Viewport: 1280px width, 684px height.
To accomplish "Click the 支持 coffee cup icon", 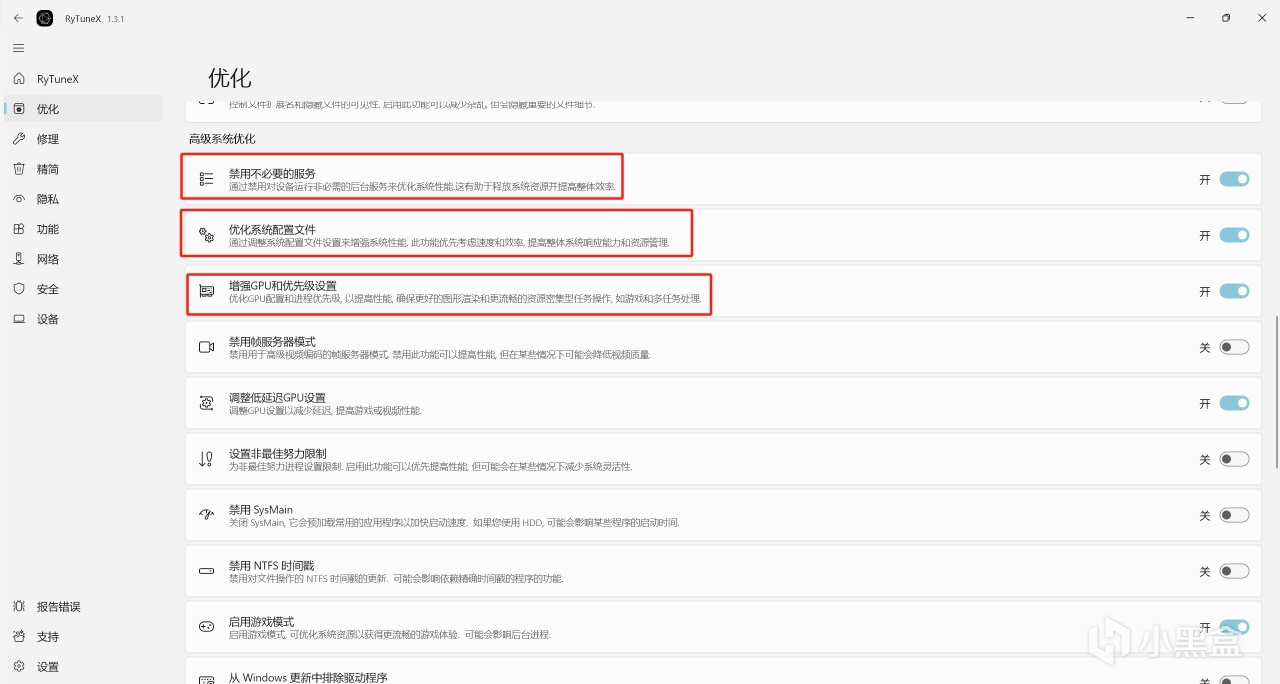I will click(x=19, y=636).
